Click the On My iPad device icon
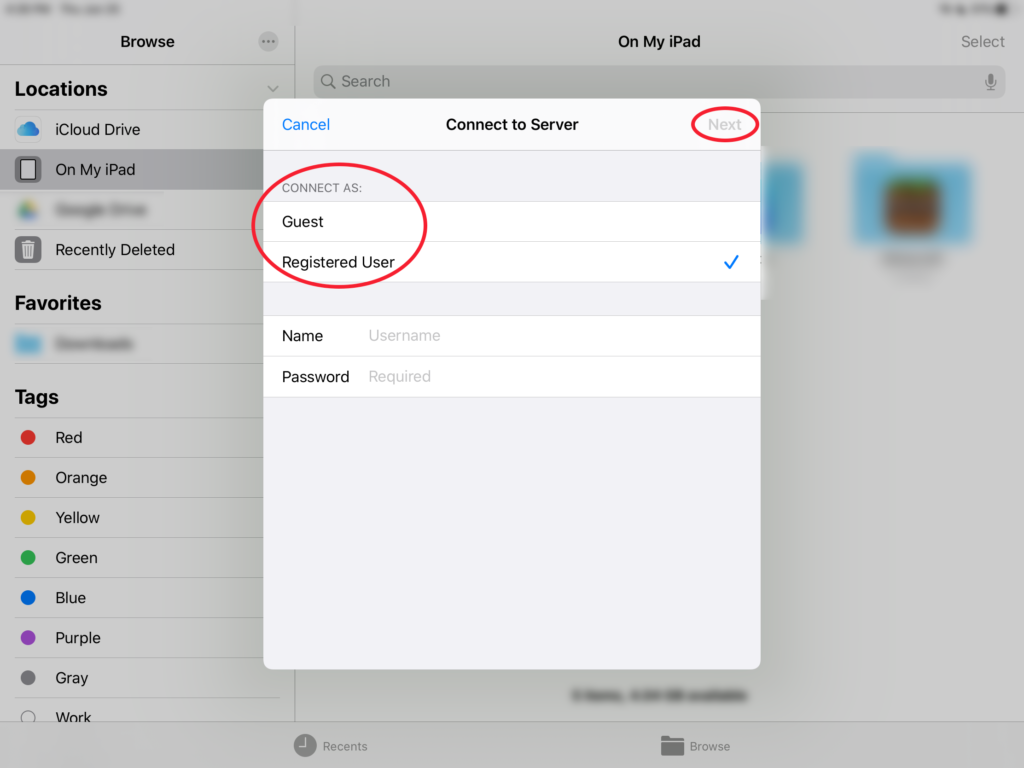The height and width of the screenshot is (768, 1024). (x=28, y=170)
